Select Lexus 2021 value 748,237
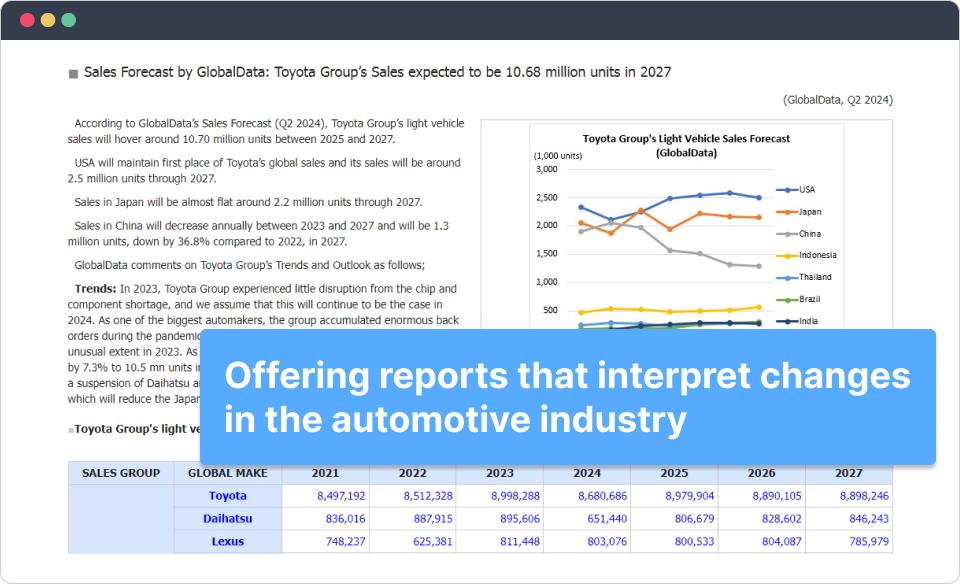 pyautogui.click(x=345, y=541)
